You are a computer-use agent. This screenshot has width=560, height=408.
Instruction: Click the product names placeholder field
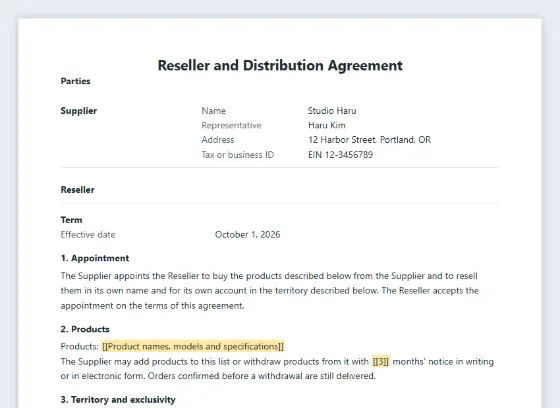click(x=193, y=347)
